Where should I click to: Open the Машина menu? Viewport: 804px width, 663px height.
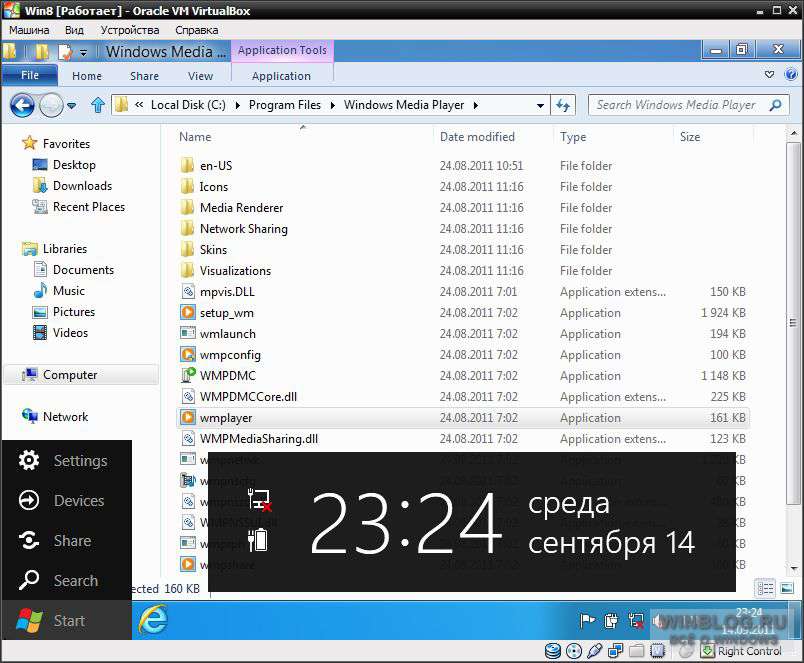click(29, 30)
